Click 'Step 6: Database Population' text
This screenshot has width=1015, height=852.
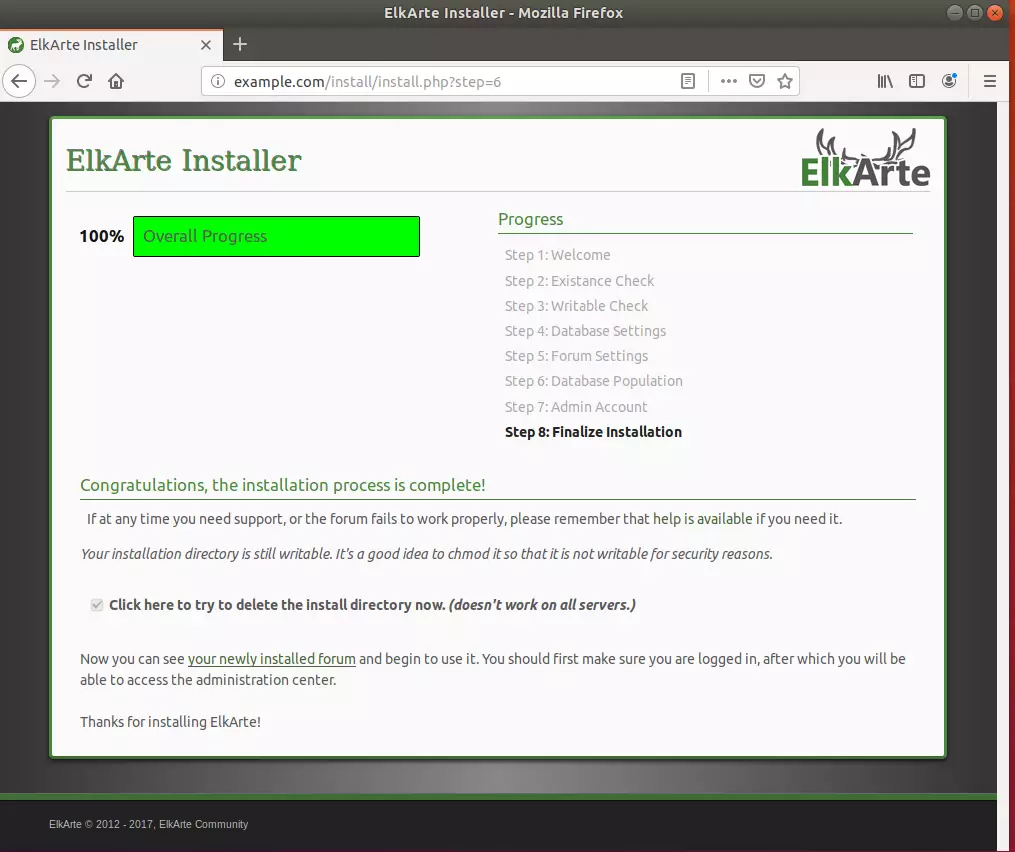tap(594, 381)
